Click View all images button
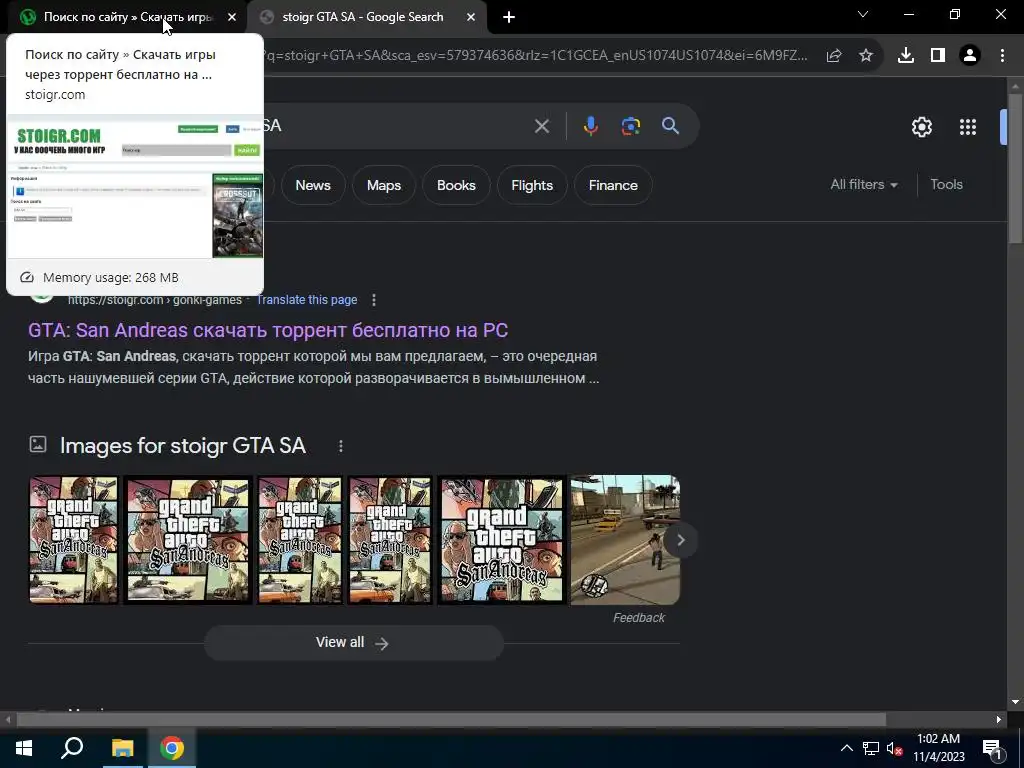 tap(353, 643)
